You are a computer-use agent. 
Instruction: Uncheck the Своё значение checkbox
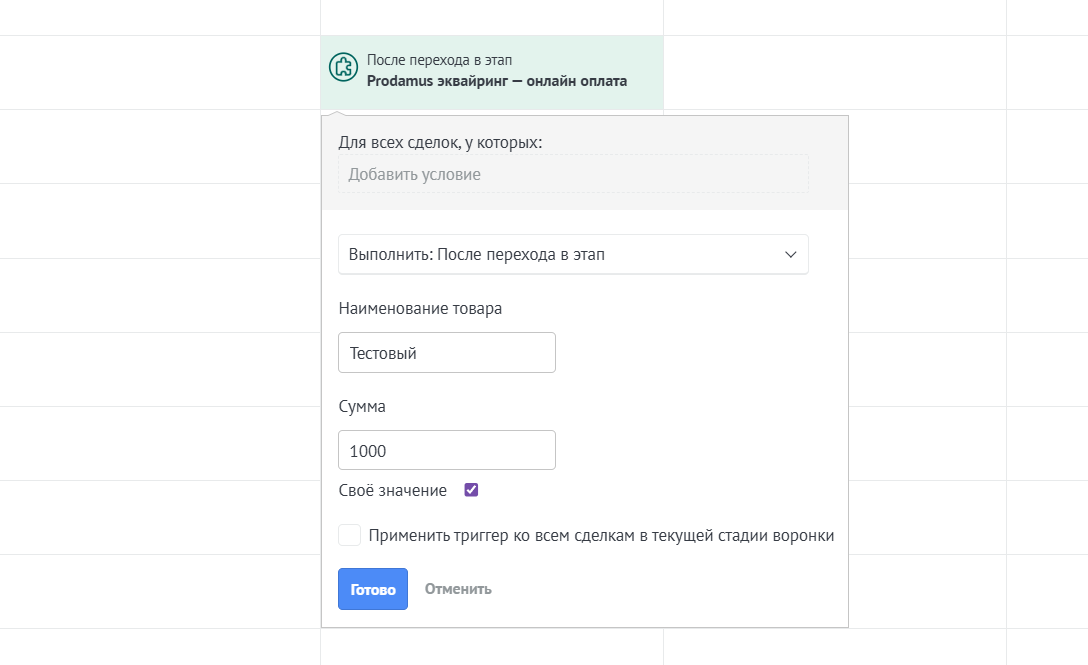[471, 490]
